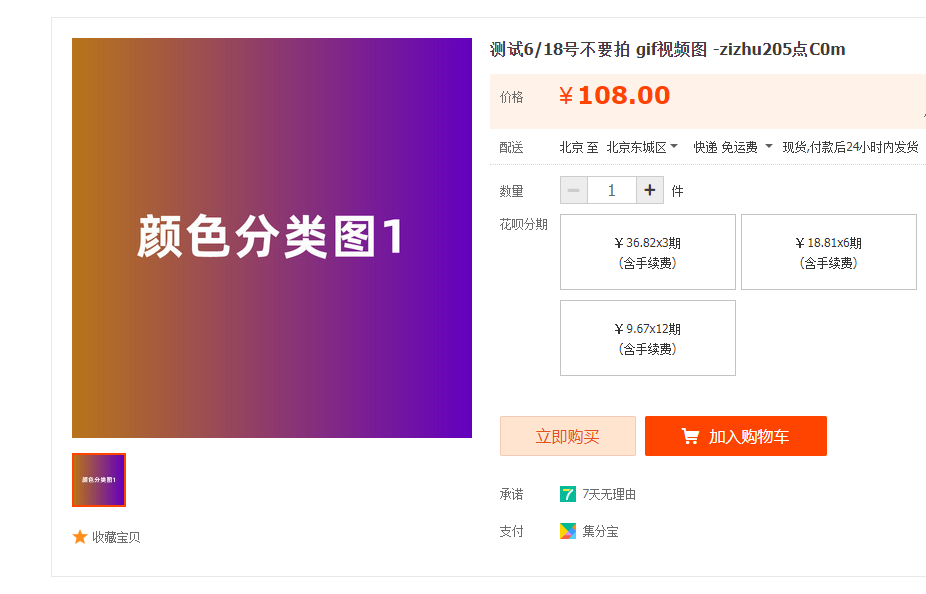
Task: Click the 现货 24-hour dispatch notice
Action: click(x=850, y=147)
